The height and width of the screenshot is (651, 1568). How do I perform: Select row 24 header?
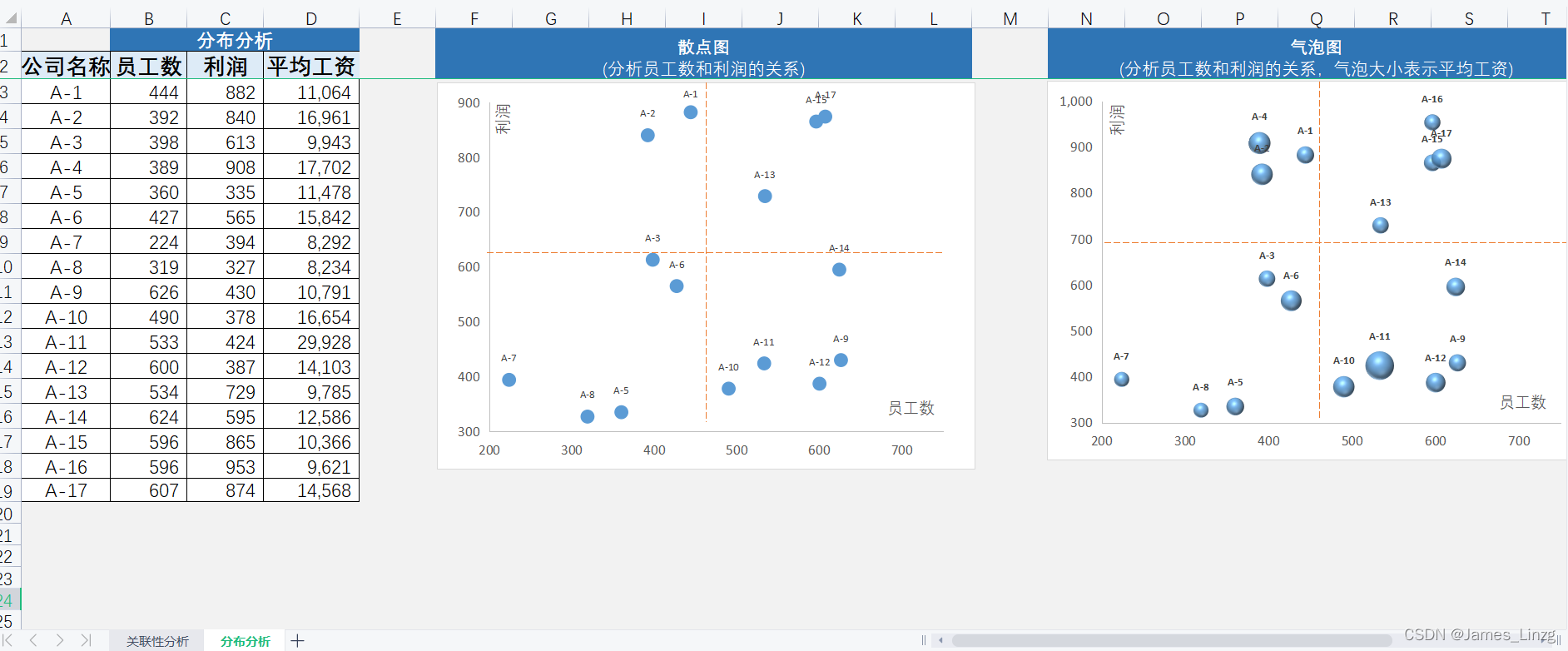(10, 599)
